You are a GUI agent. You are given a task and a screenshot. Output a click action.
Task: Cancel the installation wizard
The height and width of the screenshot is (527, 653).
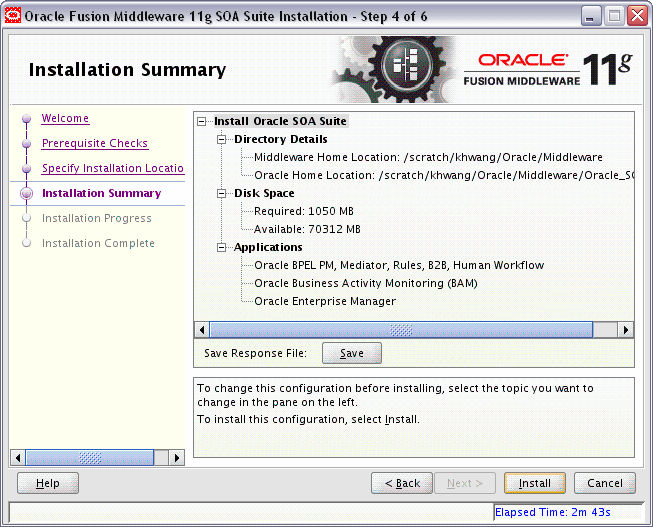tap(605, 483)
